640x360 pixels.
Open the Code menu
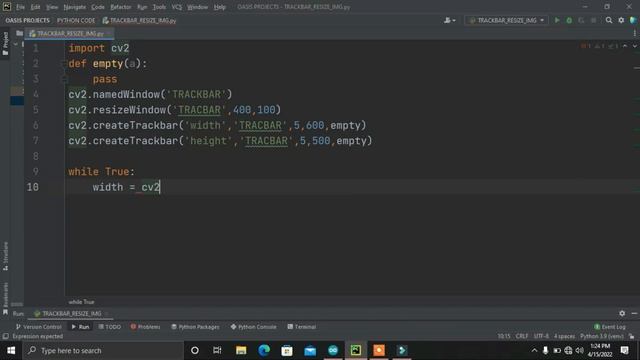[98, 7]
